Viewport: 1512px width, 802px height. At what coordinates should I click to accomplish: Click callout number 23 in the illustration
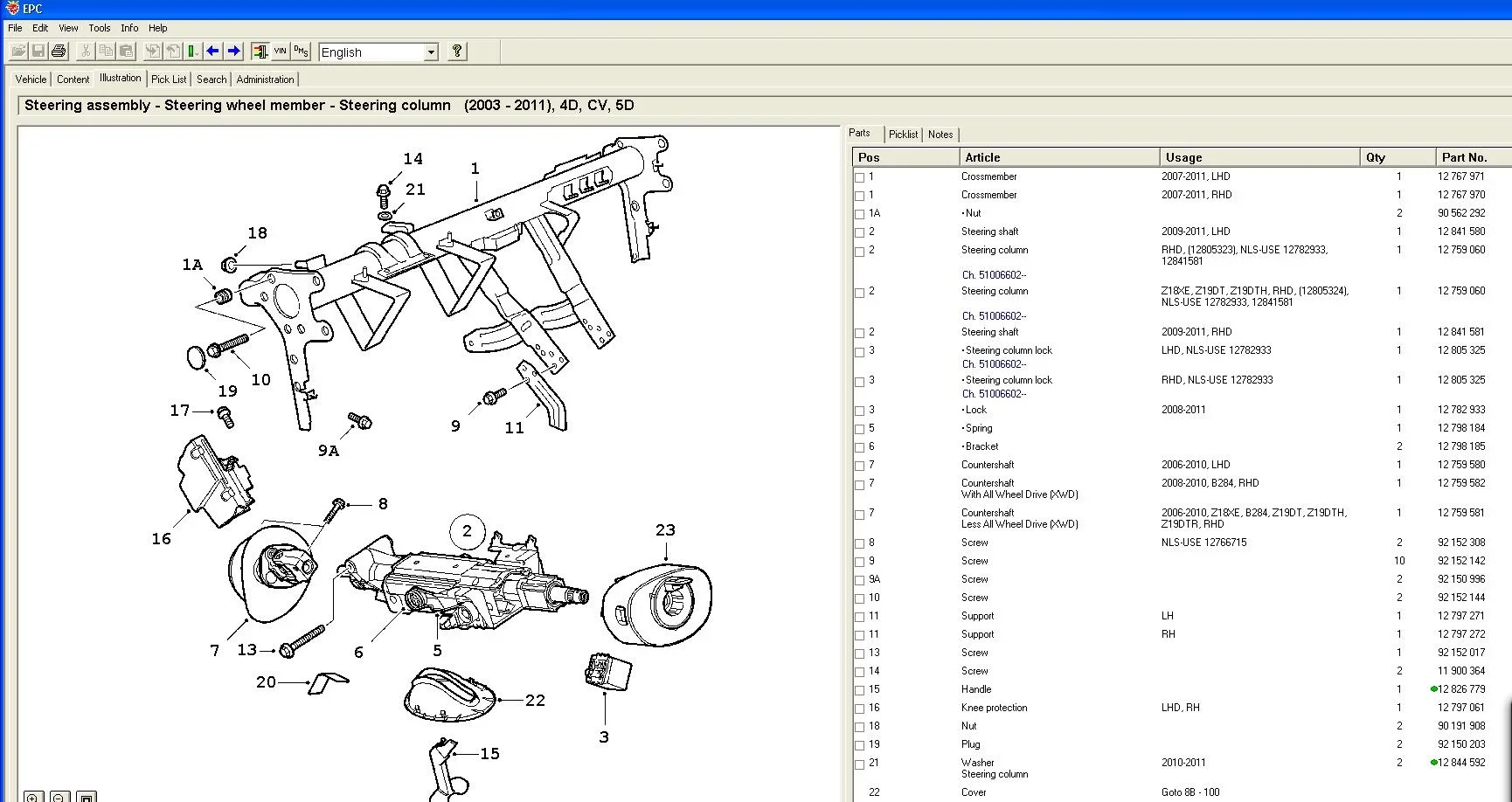665,530
